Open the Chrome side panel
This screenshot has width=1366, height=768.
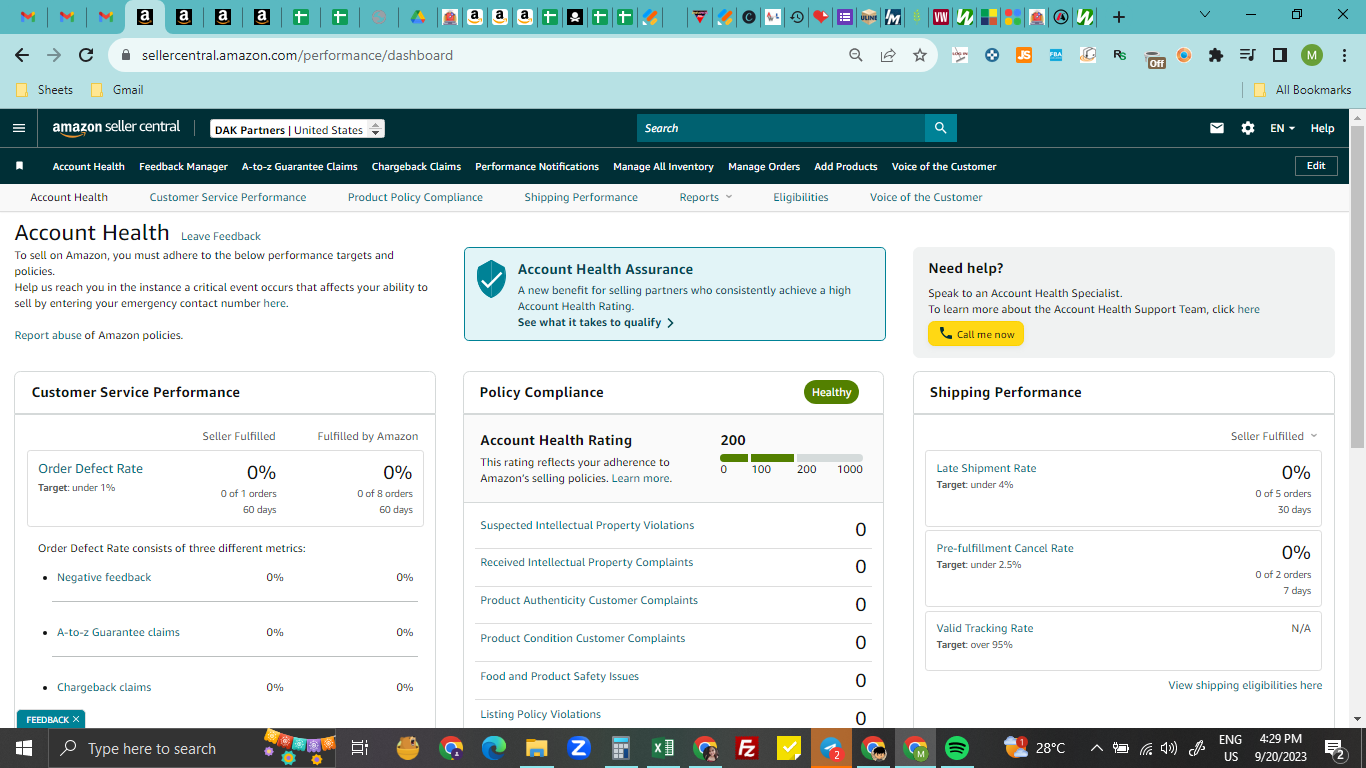pyautogui.click(x=1280, y=56)
